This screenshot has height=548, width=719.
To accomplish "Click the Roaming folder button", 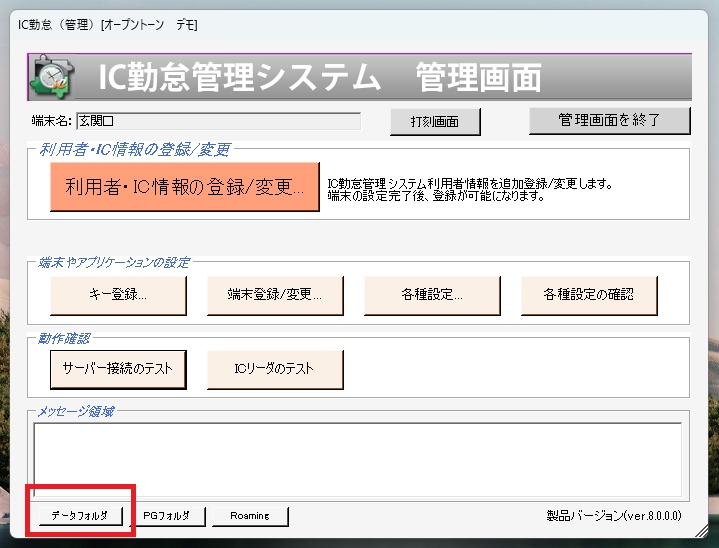I will pos(250,516).
